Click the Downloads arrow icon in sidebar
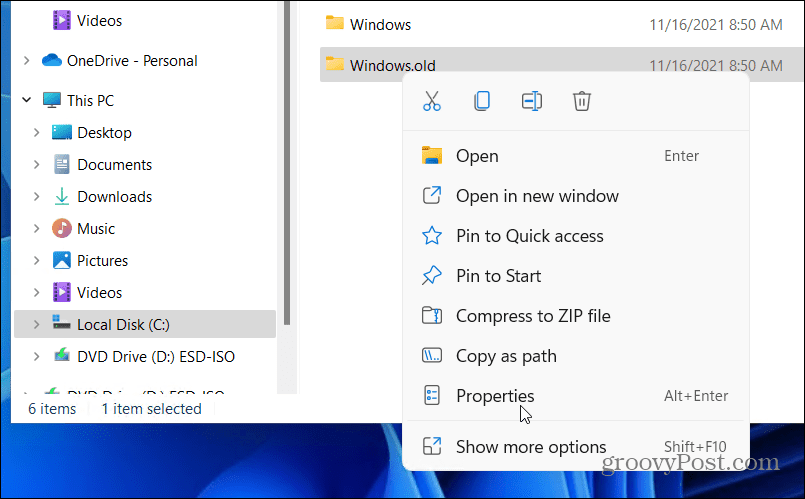The image size is (805, 499). point(62,196)
